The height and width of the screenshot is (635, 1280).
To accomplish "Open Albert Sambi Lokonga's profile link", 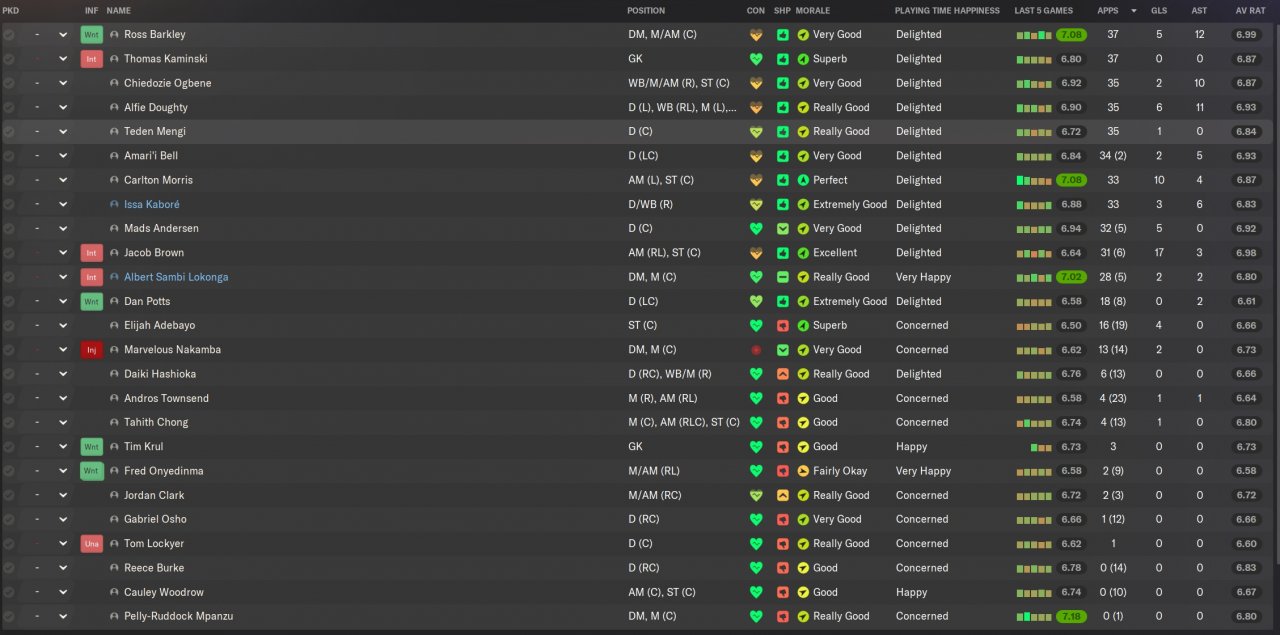I will click(x=176, y=277).
